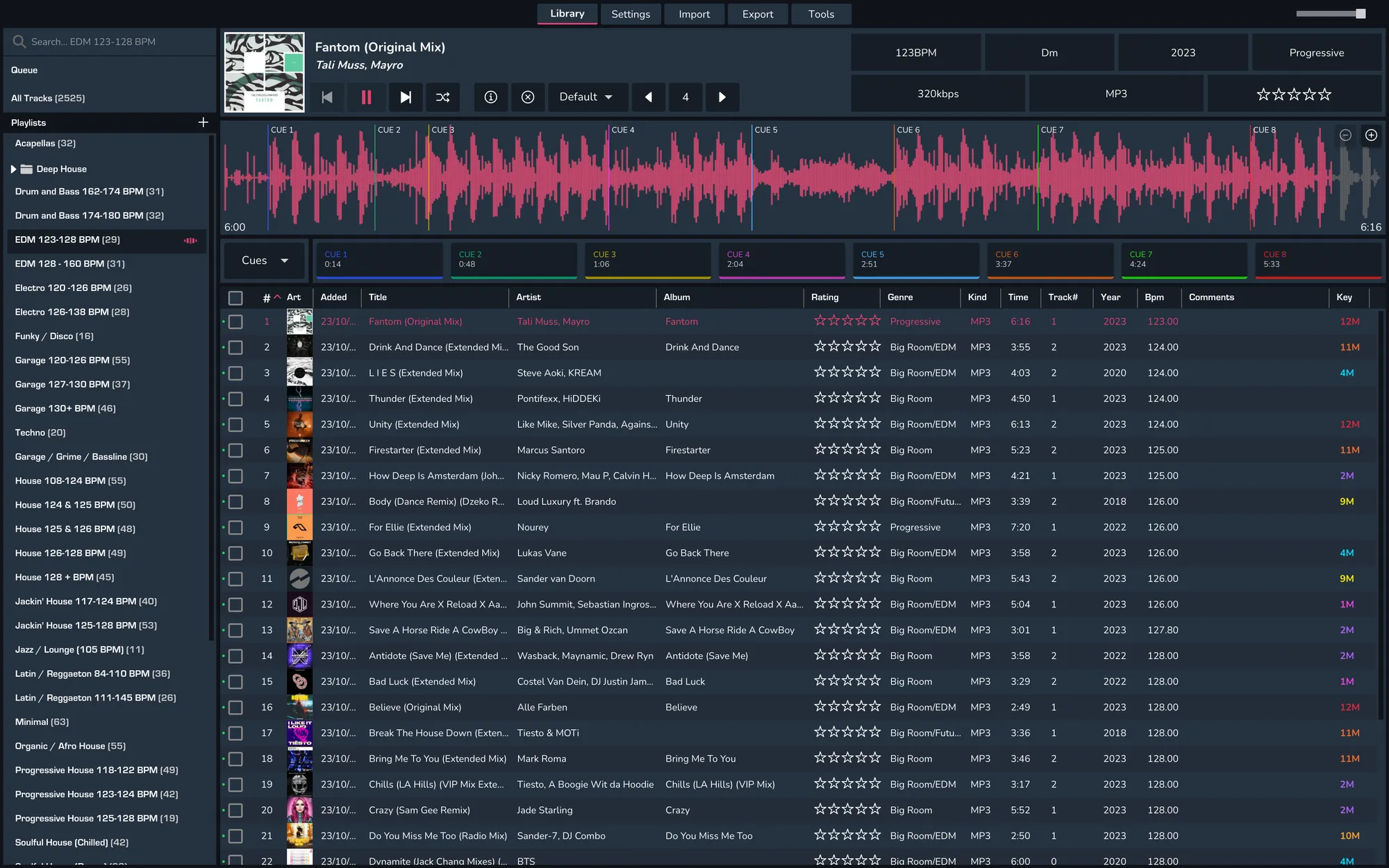Toggle the select-all header checkbox
The image size is (1389, 868).
coord(236,297)
